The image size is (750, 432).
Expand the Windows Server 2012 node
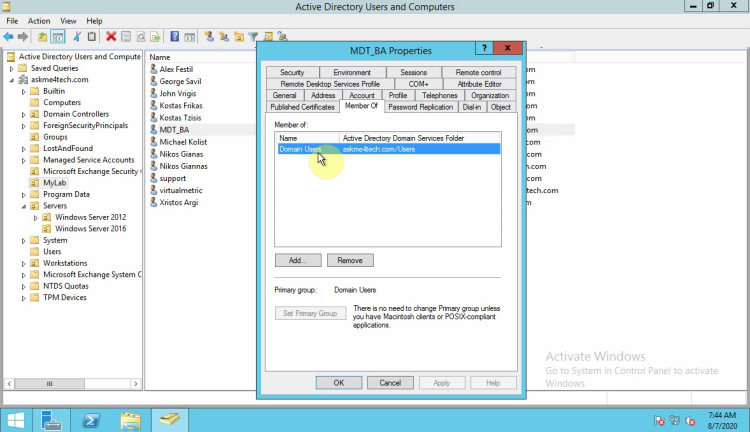click(x=35, y=217)
